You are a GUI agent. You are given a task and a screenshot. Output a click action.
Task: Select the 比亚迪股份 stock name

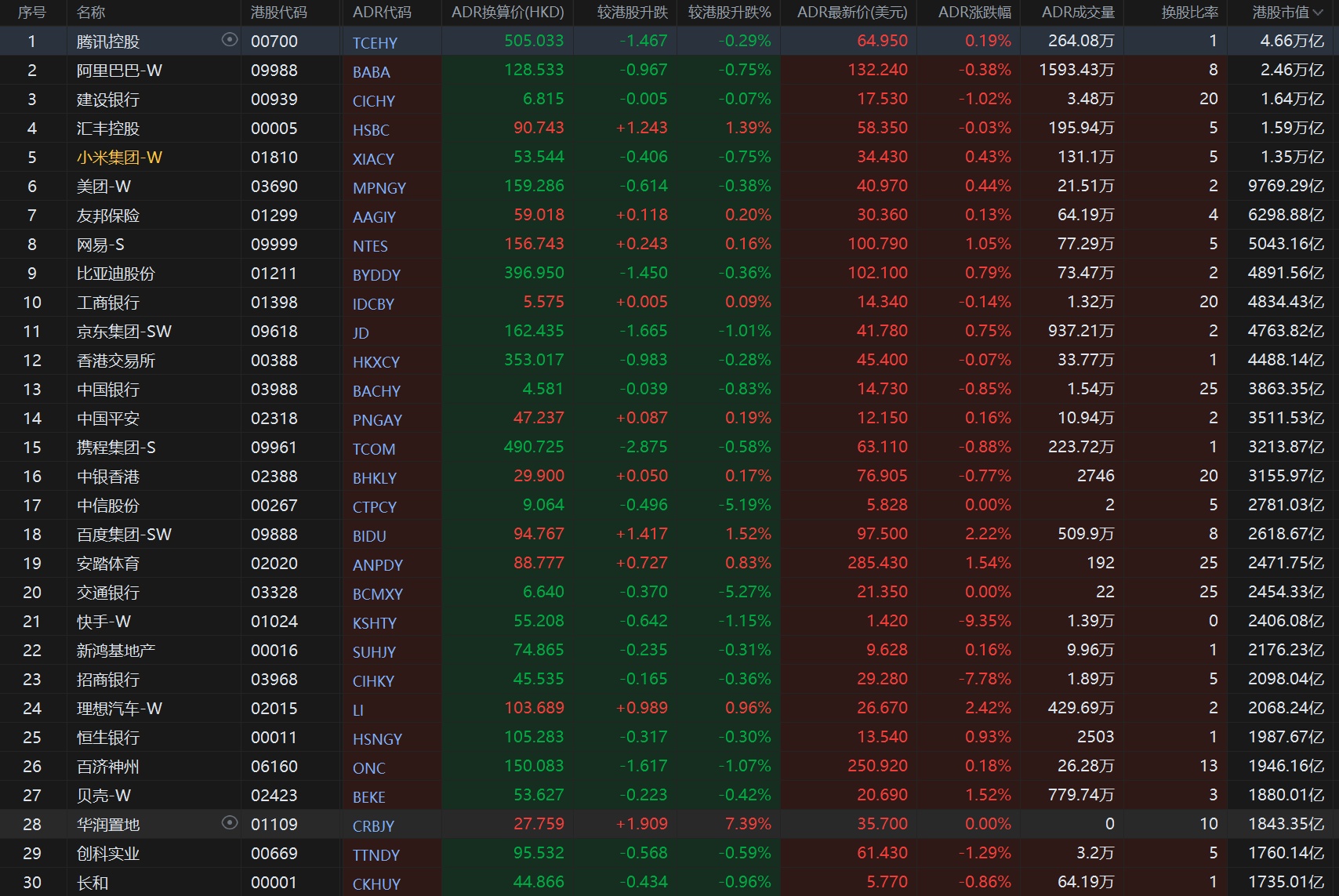coord(116,274)
